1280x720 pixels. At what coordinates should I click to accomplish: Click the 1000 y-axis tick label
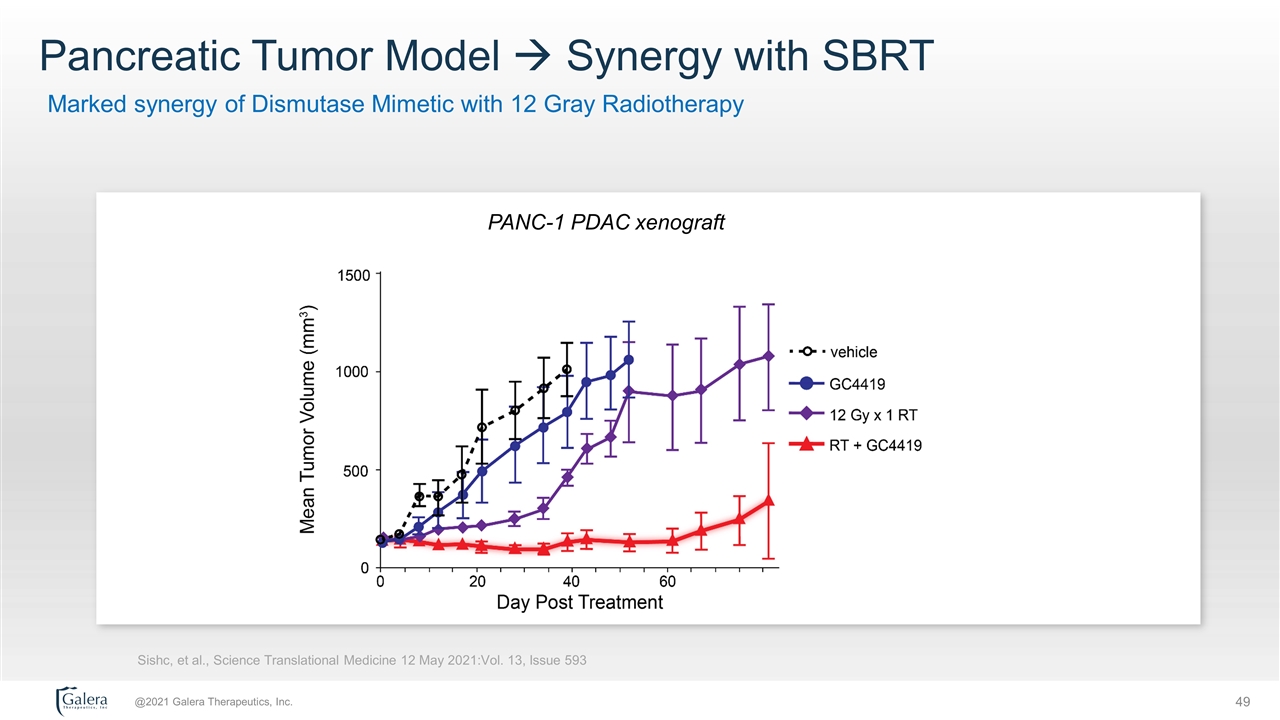353,371
